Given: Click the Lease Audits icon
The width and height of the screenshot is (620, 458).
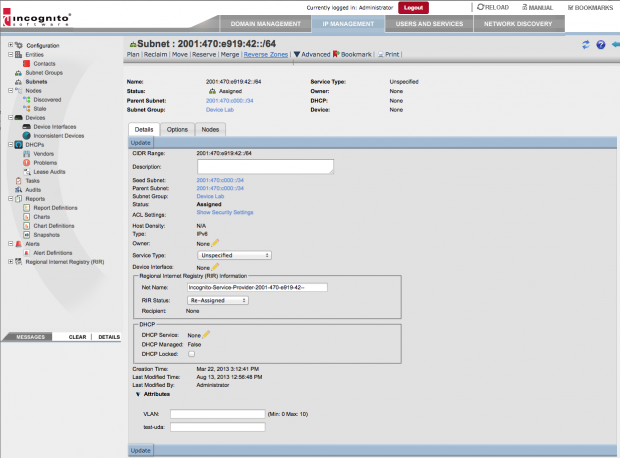Looking at the screenshot, I should coord(26,172).
